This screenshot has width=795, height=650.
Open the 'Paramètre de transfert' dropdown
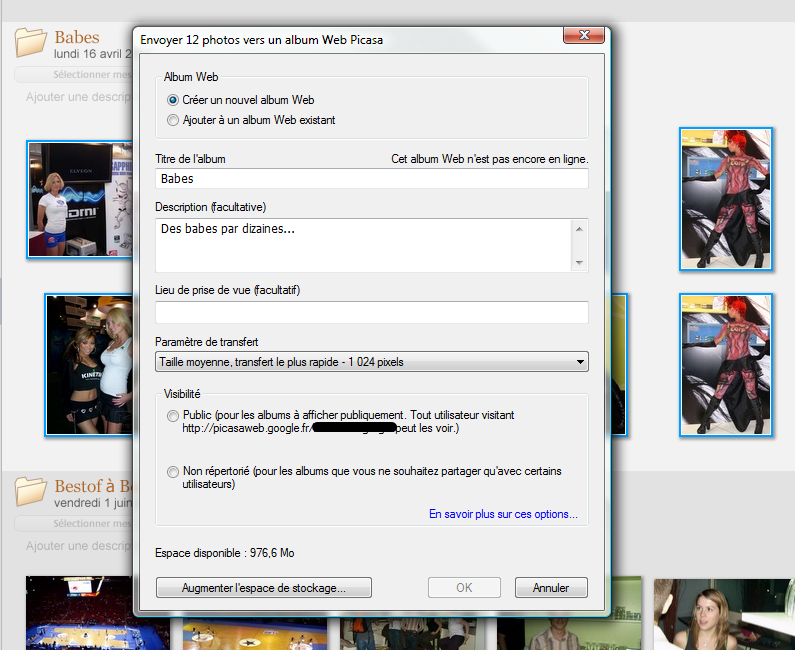(372, 362)
